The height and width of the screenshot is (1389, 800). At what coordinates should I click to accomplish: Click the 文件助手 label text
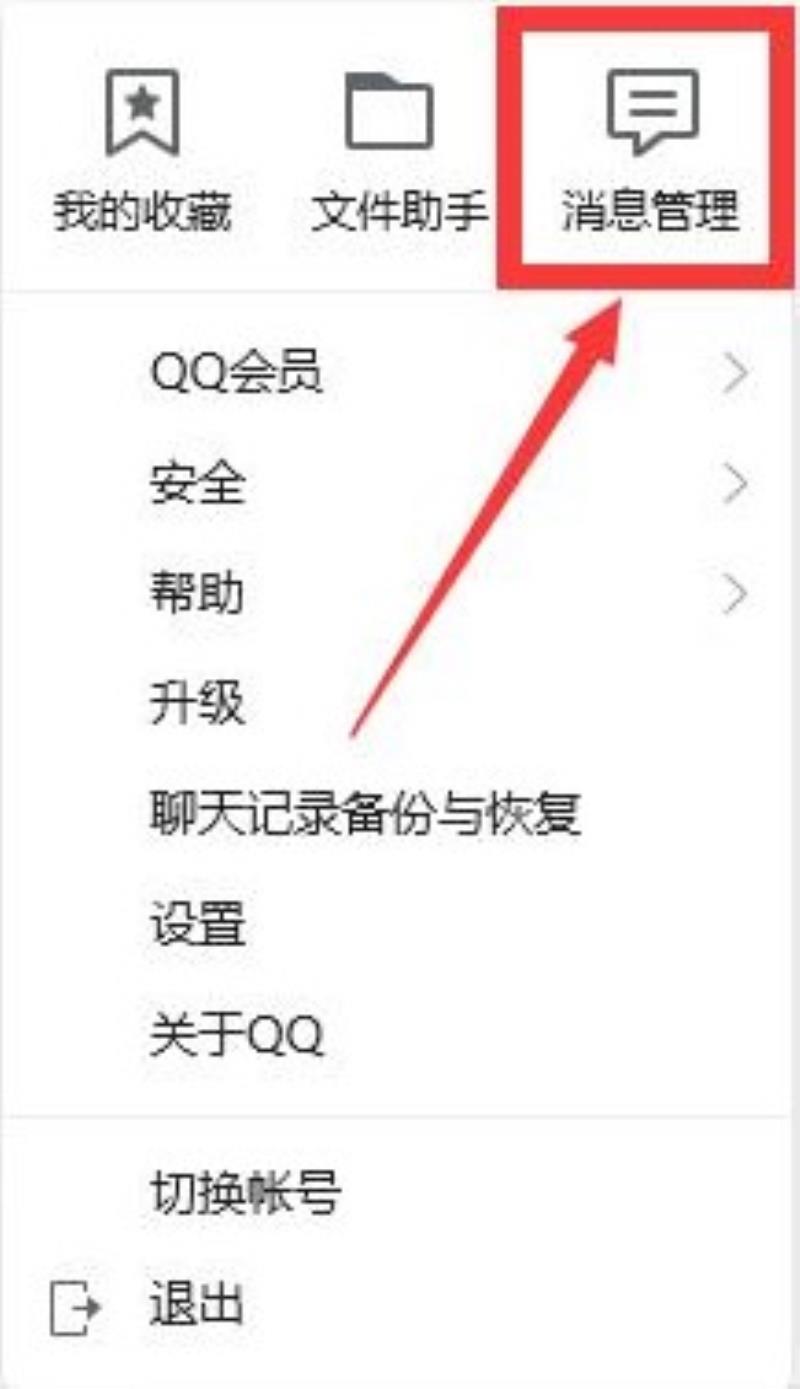[x=399, y=212]
